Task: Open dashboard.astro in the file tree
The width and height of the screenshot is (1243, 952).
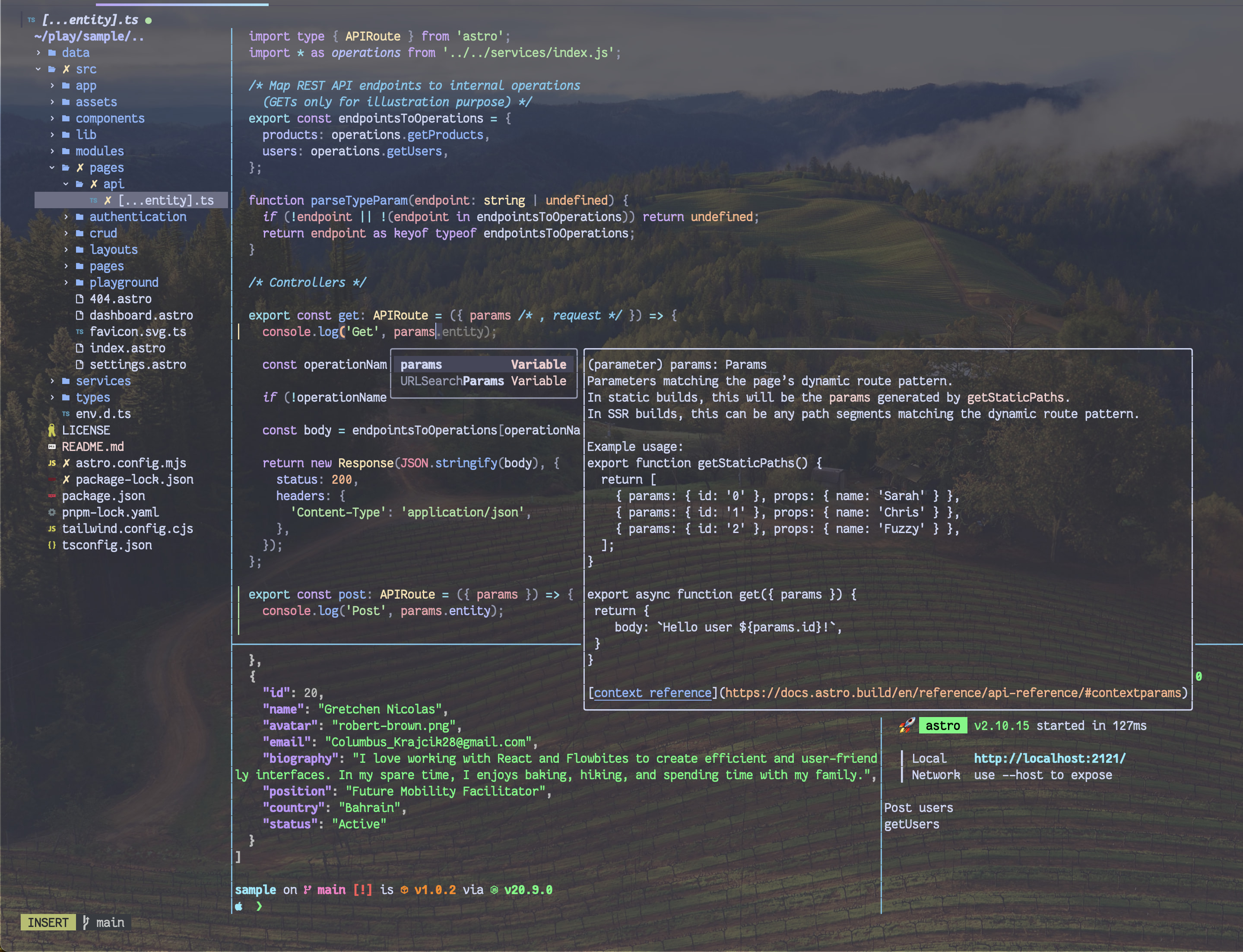Action: tap(140, 315)
